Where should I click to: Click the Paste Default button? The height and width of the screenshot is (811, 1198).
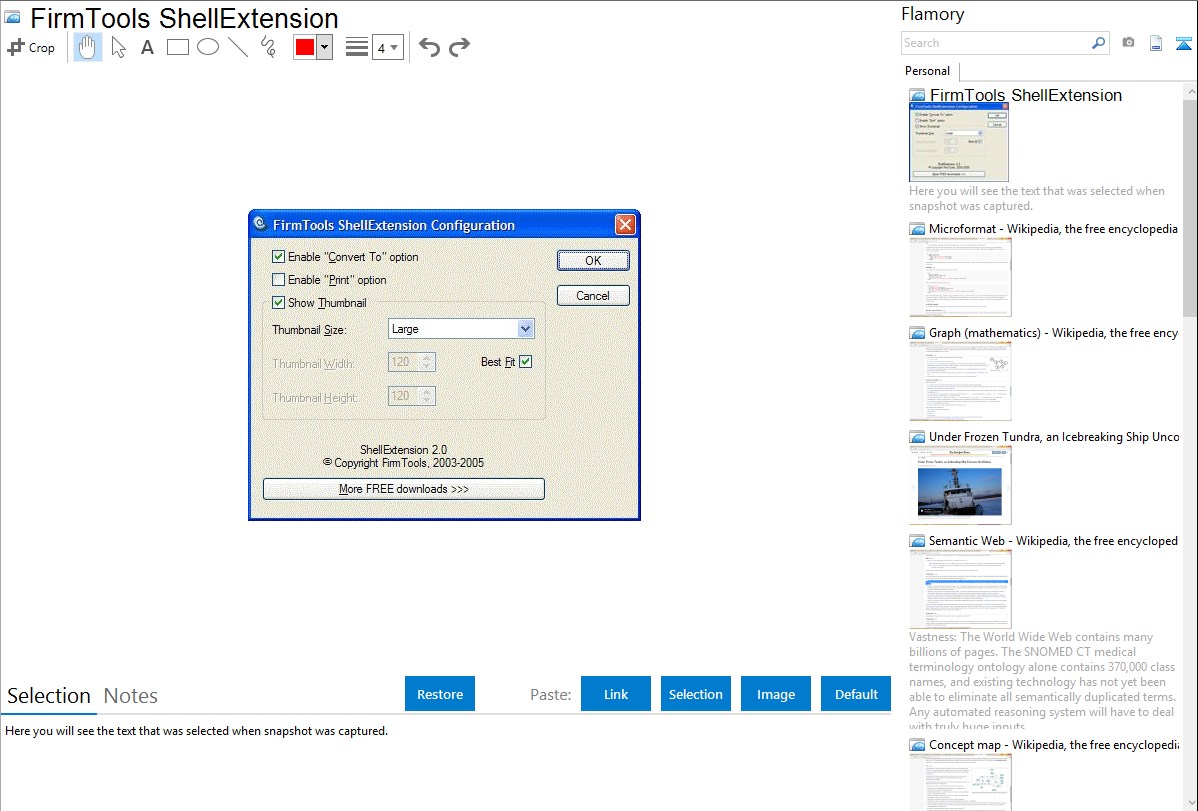[856, 694]
